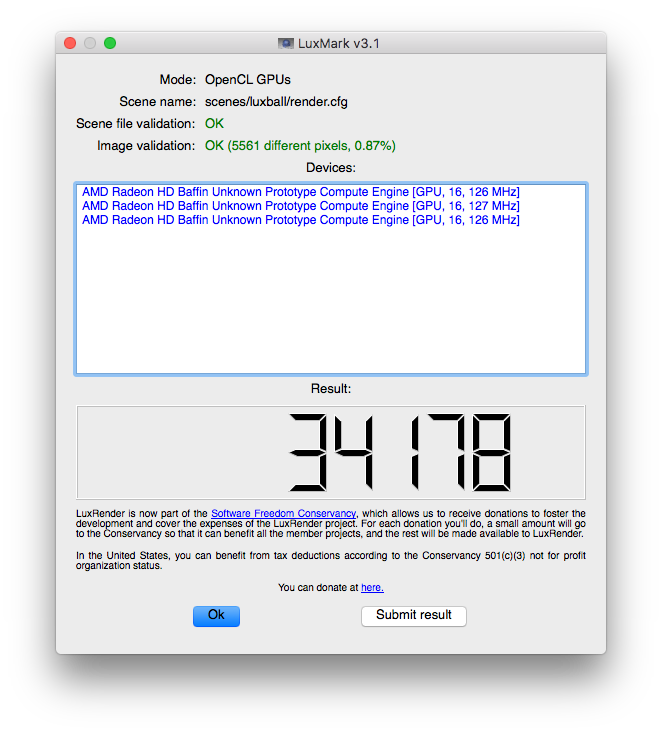Open the Software Freedom Conservancy link

(x=284, y=514)
